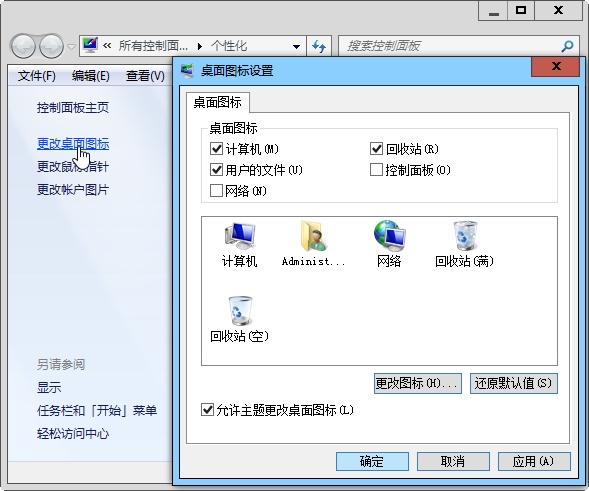Open recent pages dropdown next to forward button
Image resolution: width=589 pixels, height=491 pixels.
[x=71, y=47]
